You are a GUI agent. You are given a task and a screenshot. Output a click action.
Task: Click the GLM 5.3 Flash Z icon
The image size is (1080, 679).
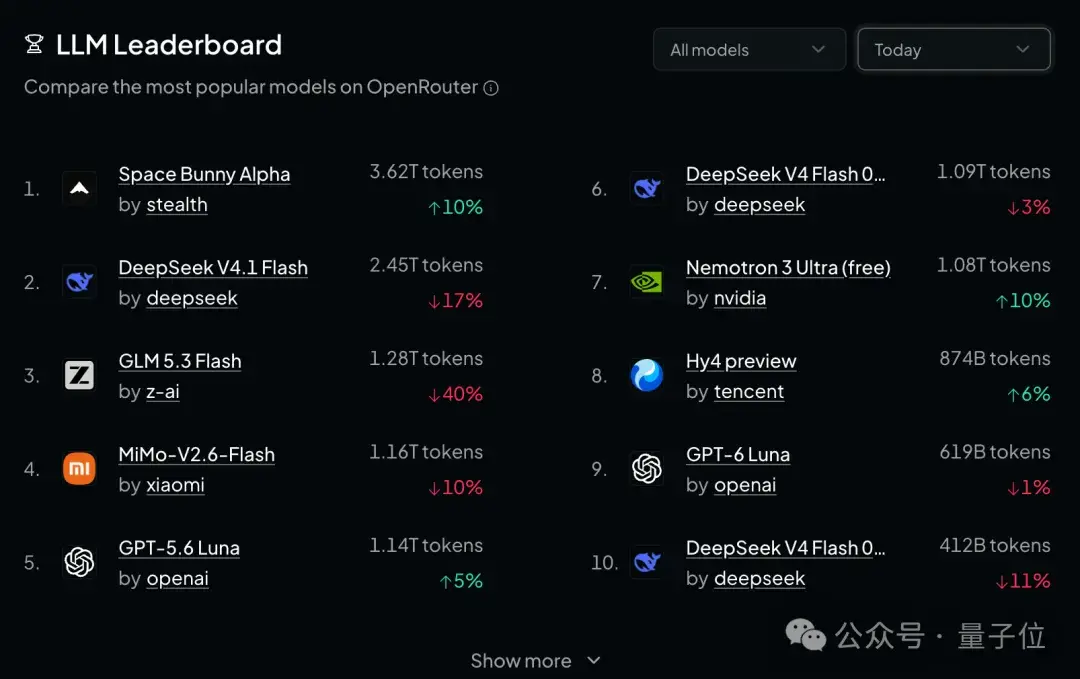[x=79, y=375]
